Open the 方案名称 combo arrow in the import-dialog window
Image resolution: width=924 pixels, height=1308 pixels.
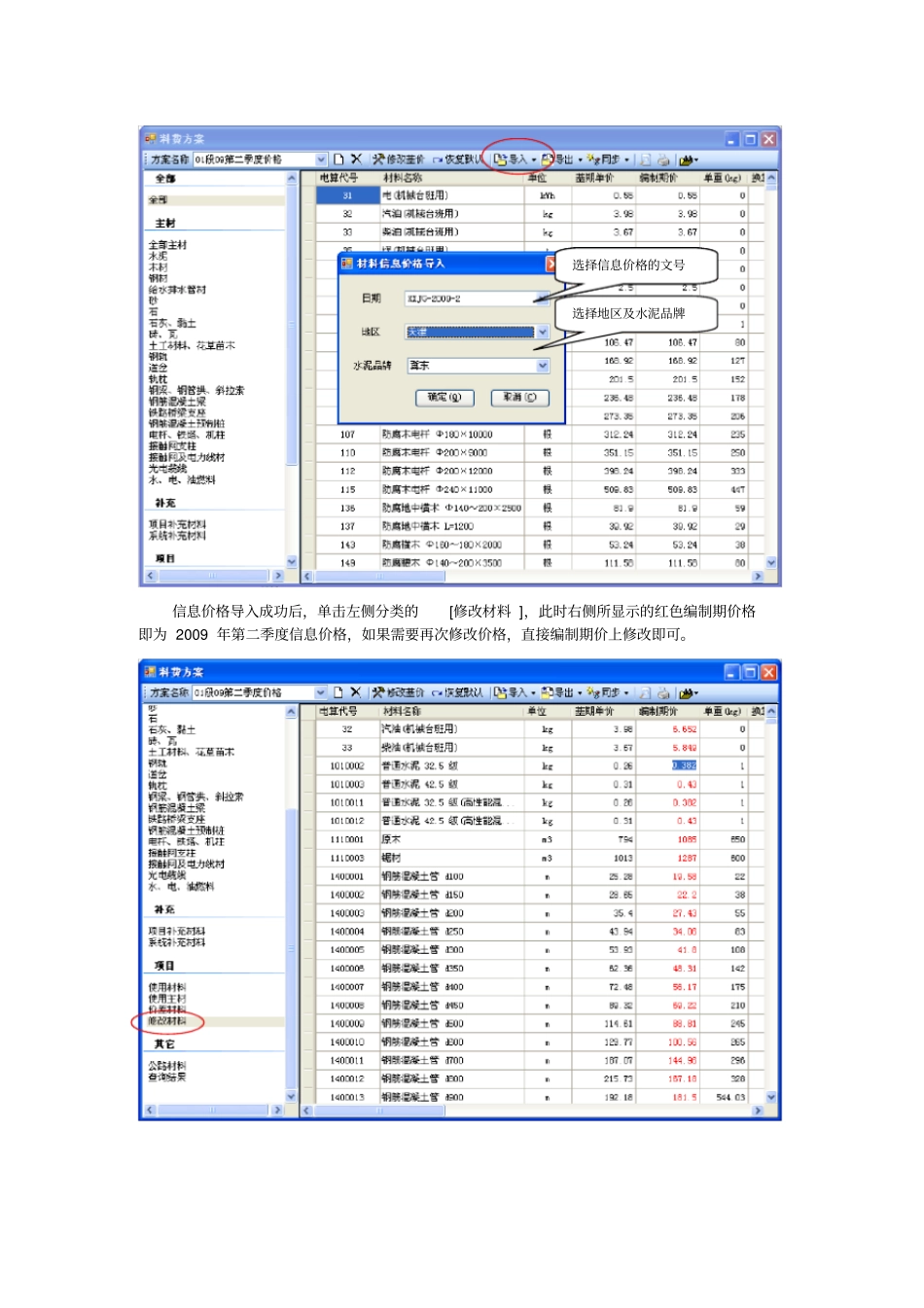pos(321,159)
